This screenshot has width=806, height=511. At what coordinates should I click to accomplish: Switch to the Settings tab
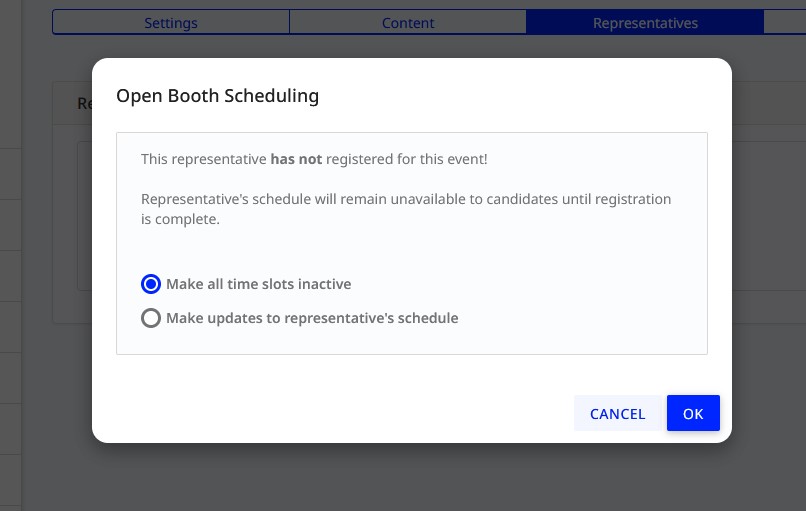pos(171,23)
